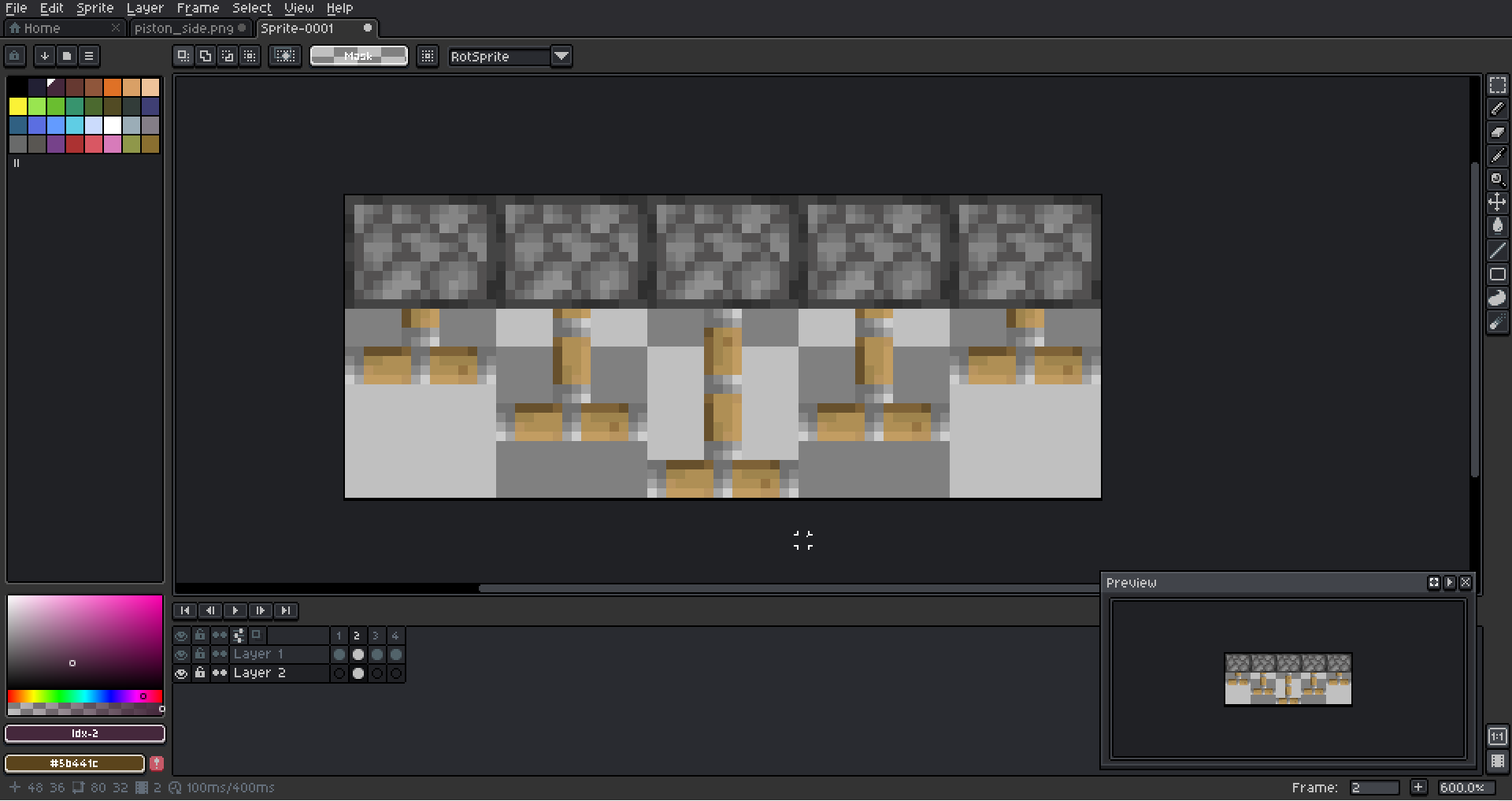Click the timeline settings sliders icon
Screen dimensions: 1512x801
(x=239, y=635)
